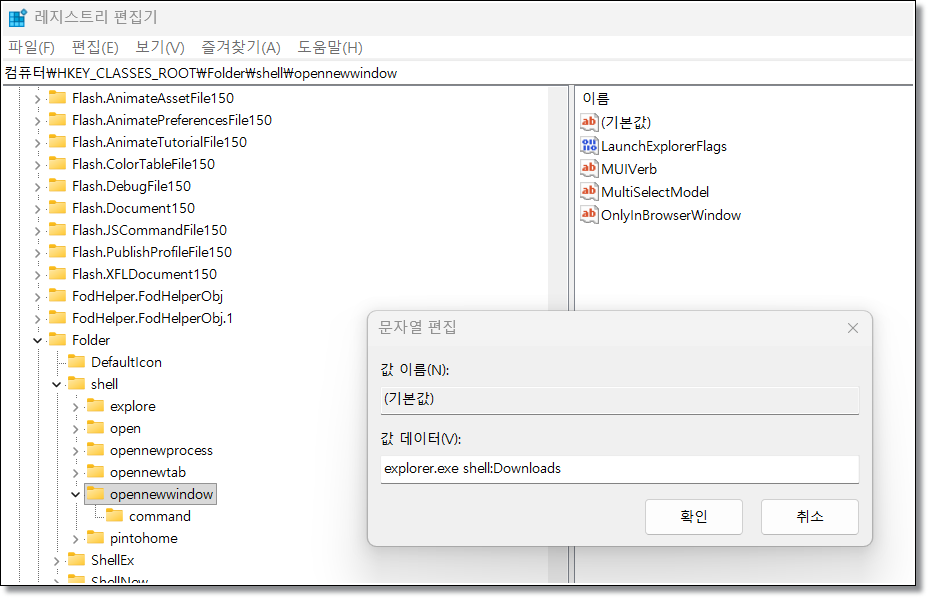Click the 취소 button in the dialog
The image size is (928, 613).
tap(810, 517)
